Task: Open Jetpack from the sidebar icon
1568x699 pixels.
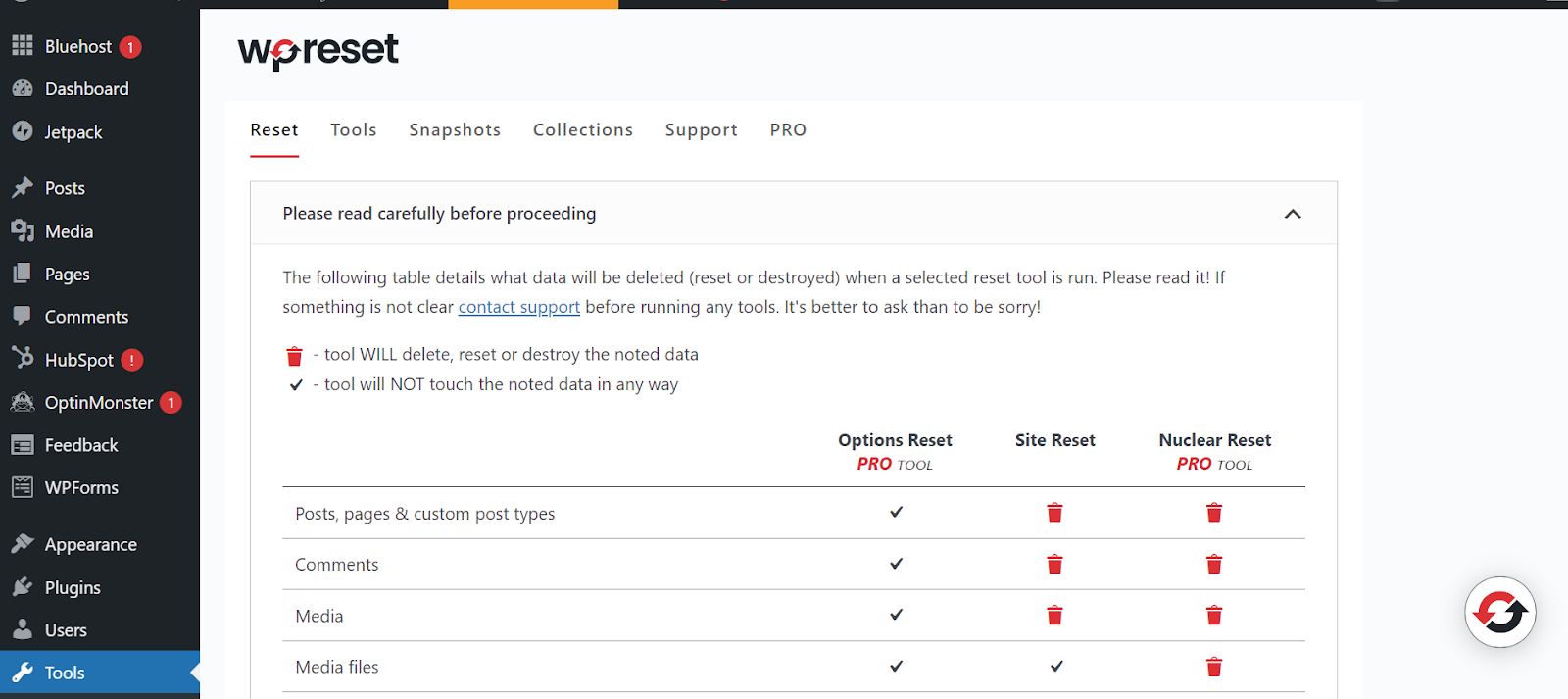Action: [23, 131]
